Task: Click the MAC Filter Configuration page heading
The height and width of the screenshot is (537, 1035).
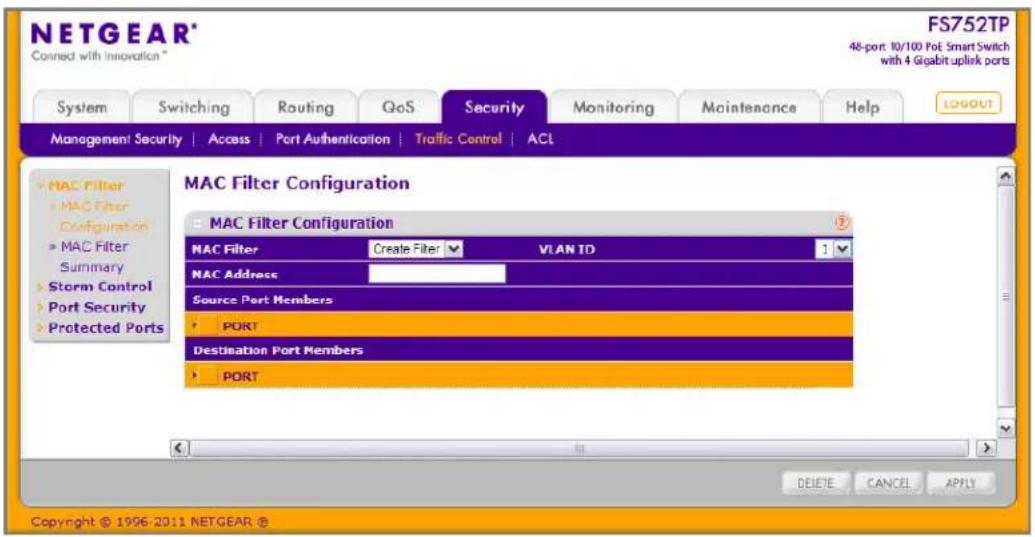Action: (x=297, y=183)
